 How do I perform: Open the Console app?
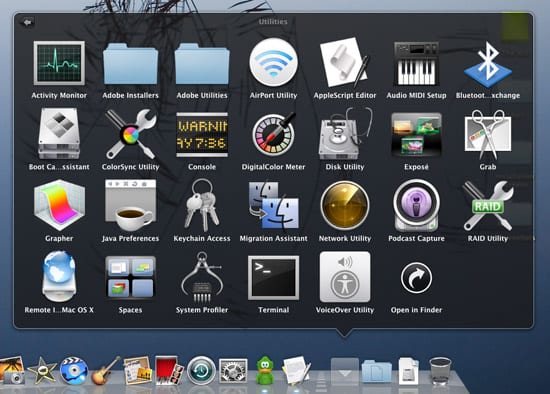coord(202,135)
